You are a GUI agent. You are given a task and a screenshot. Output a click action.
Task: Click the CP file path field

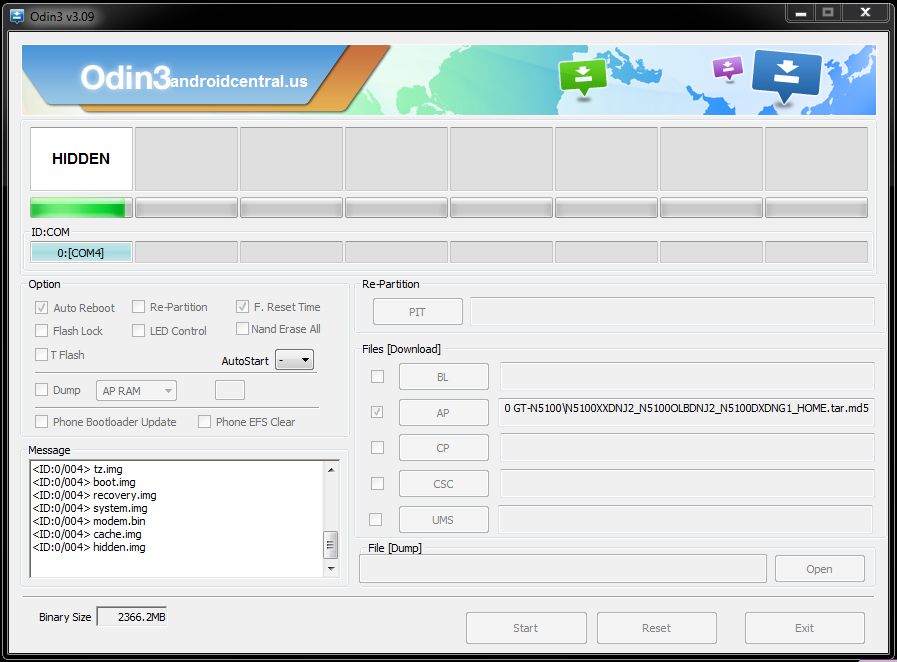[x=687, y=447]
